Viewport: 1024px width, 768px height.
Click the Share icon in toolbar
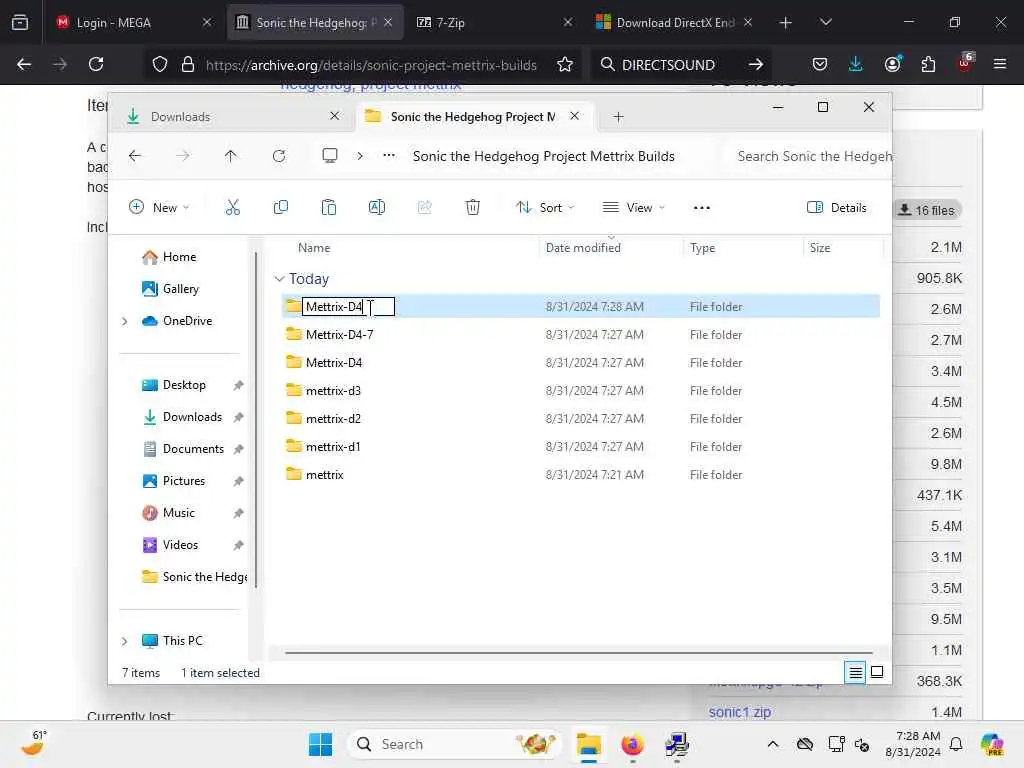tap(424, 208)
